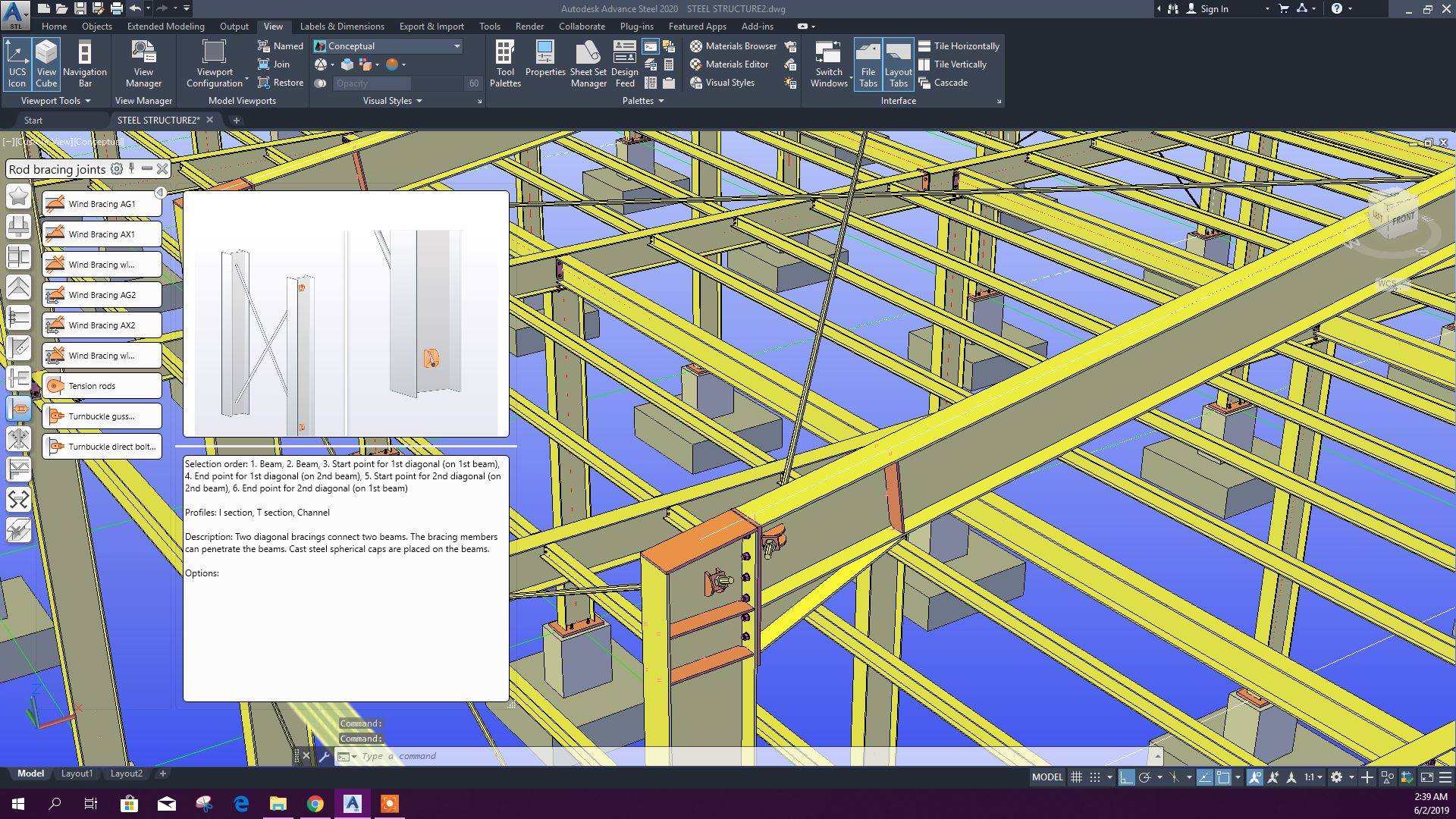This screenshot has width=1456, height=819.
Task: Open Viewport Configuration dropdown
Action: [x=215, y=64]
